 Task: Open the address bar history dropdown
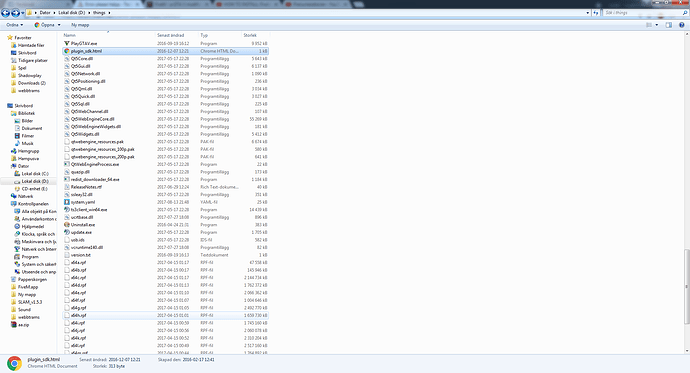588,13
